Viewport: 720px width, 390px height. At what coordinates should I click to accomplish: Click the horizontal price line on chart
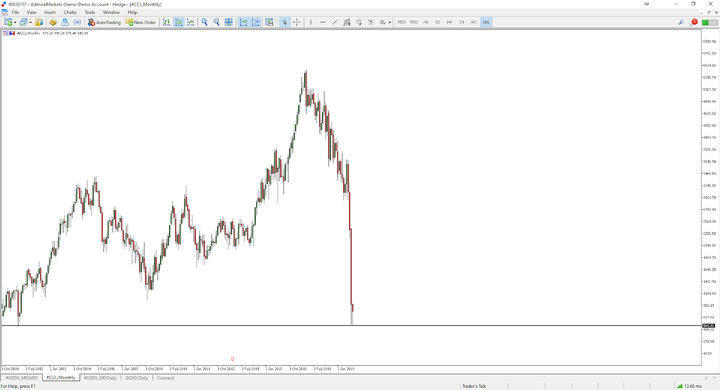point(352,326)
